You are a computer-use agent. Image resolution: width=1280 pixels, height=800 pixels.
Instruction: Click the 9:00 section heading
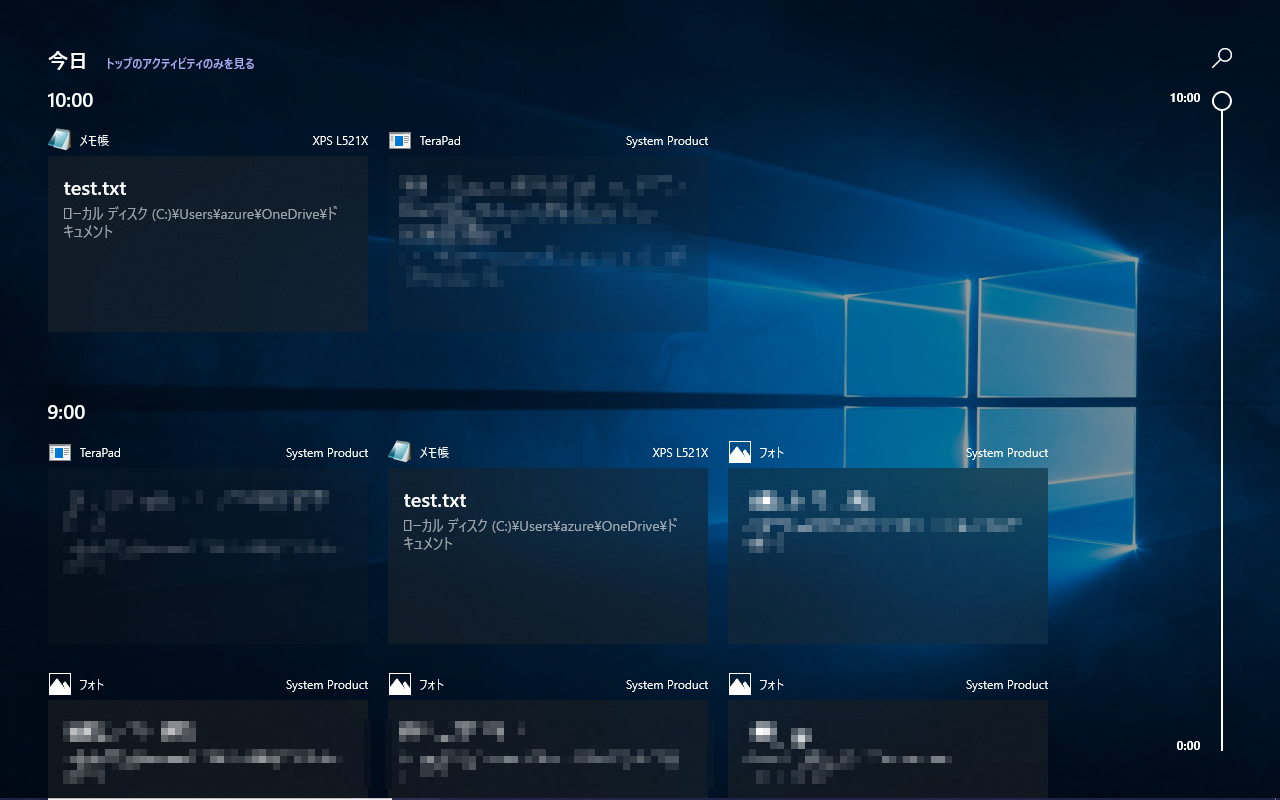click(66, 412)
